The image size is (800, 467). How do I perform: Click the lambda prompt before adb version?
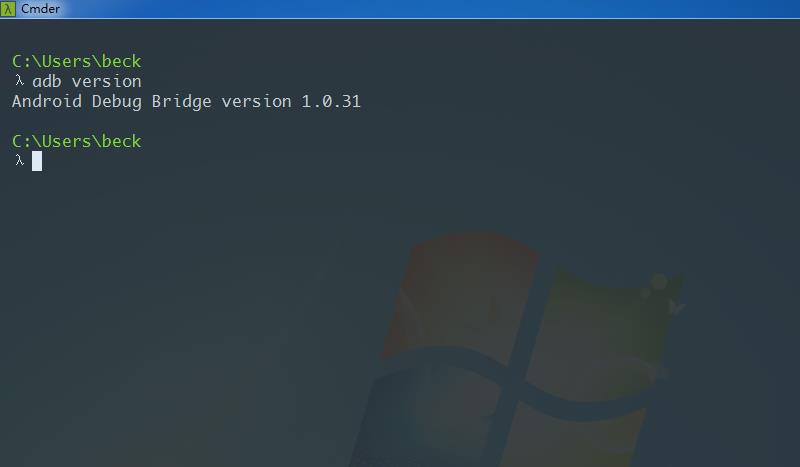tap(19, 81)
